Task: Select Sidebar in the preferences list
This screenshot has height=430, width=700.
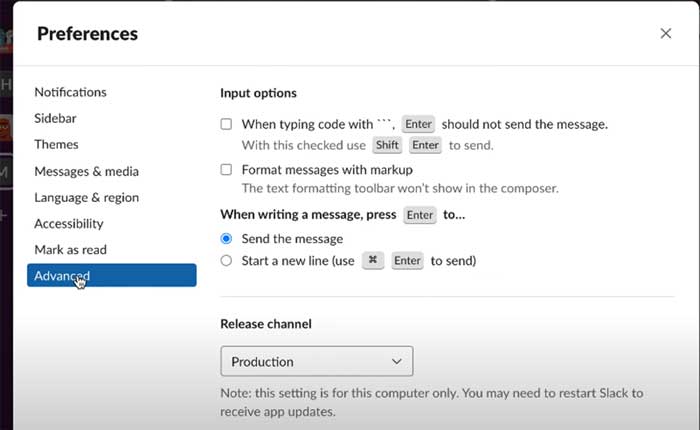Action: (55, 118)
